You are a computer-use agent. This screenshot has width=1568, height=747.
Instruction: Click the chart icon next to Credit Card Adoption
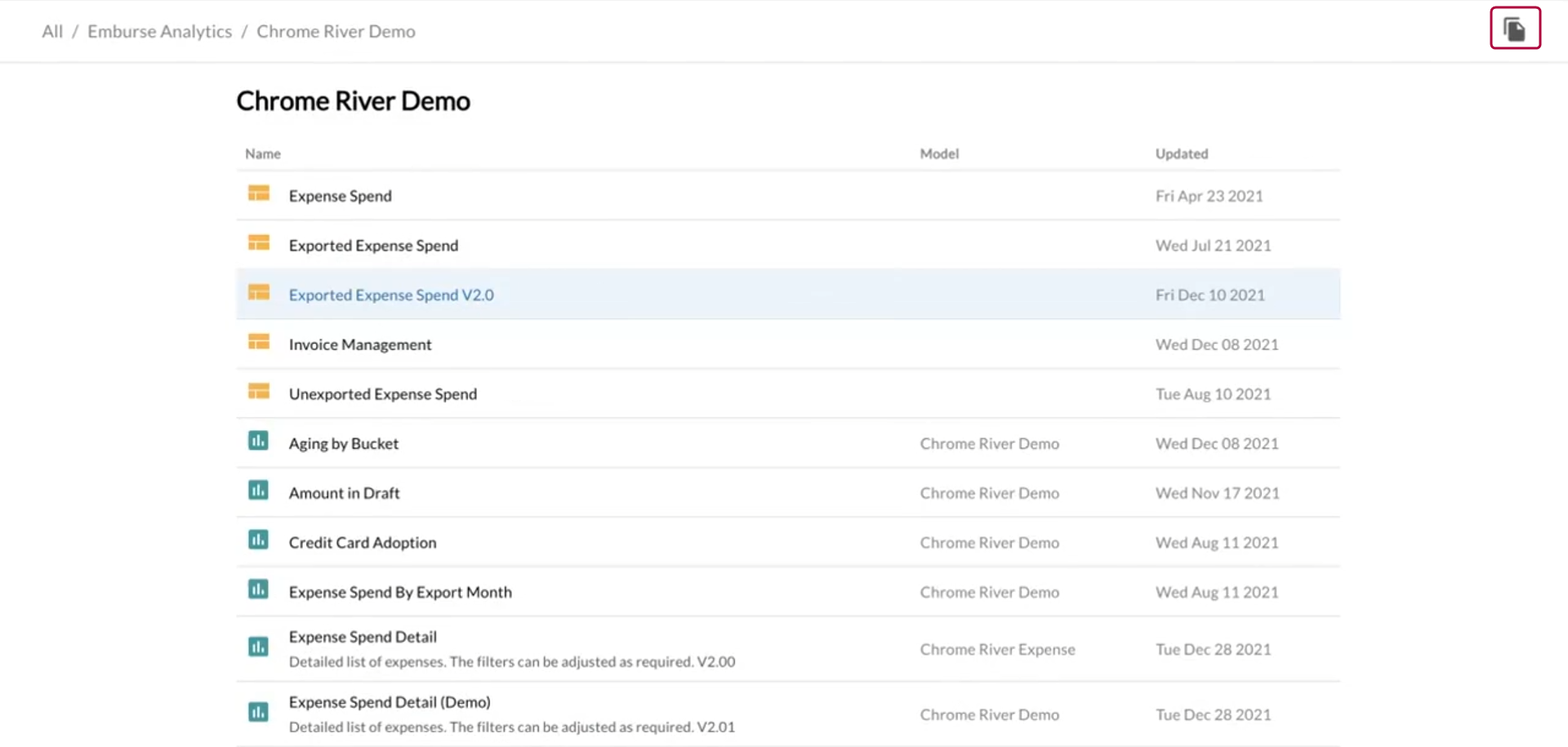(258, 540)
